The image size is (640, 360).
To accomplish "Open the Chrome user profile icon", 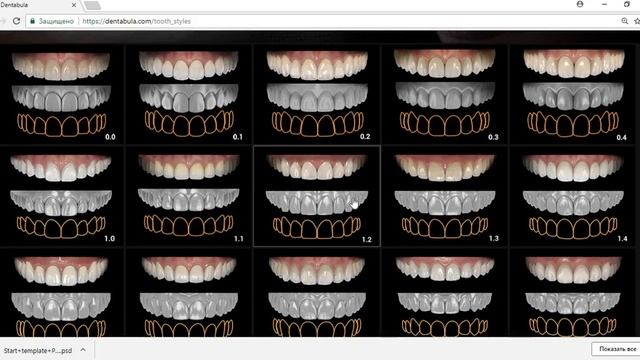I will [580, 4].
